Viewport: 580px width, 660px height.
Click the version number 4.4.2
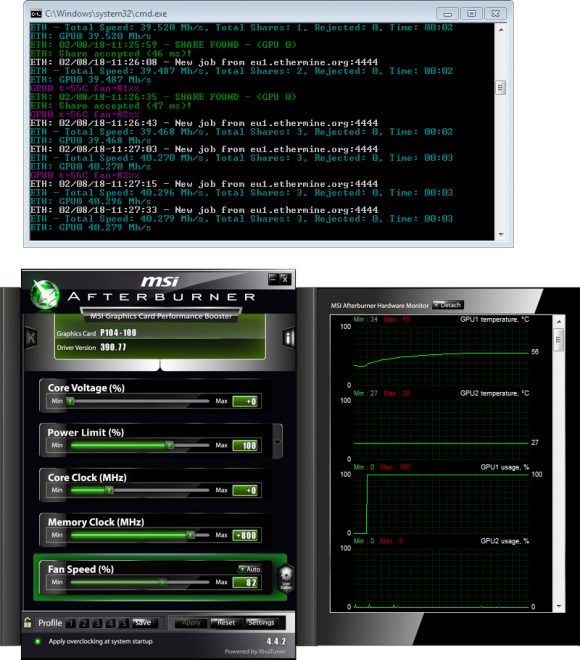point(276,641)
